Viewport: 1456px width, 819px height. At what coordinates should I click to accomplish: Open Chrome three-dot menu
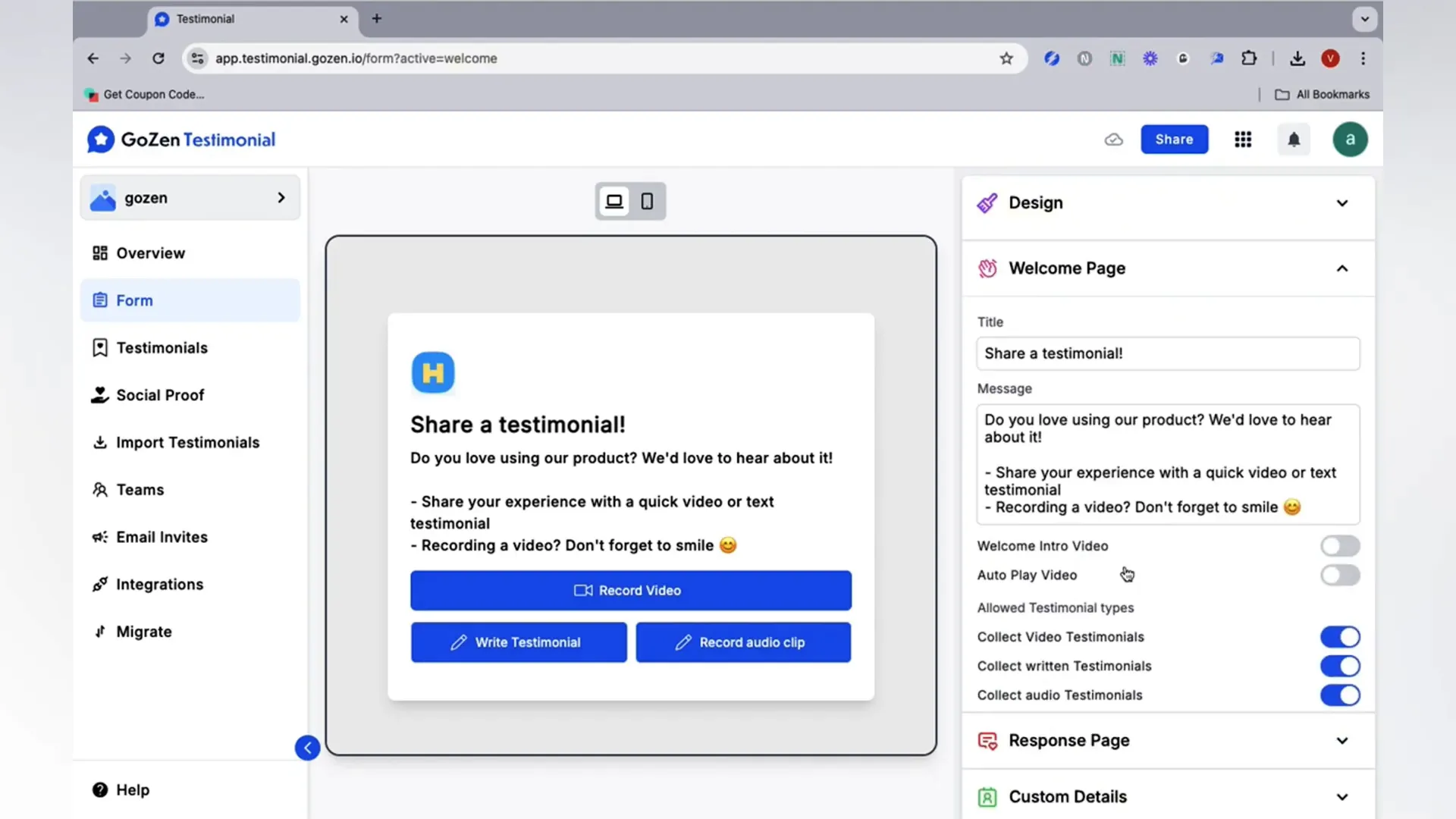click(x=1363, y=58)
